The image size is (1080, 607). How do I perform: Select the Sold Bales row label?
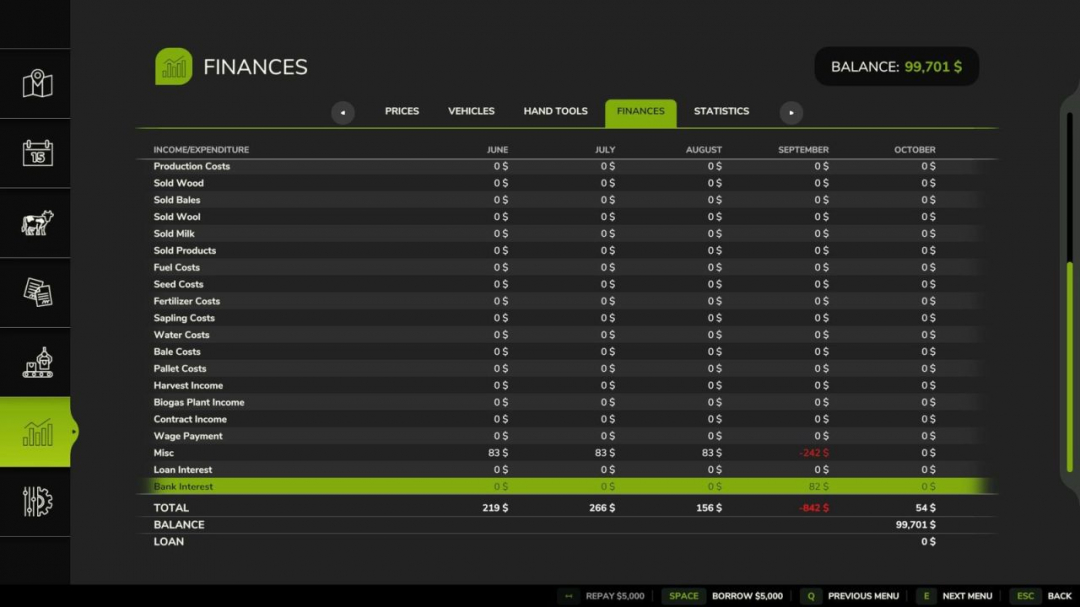(x=176, y=200)
